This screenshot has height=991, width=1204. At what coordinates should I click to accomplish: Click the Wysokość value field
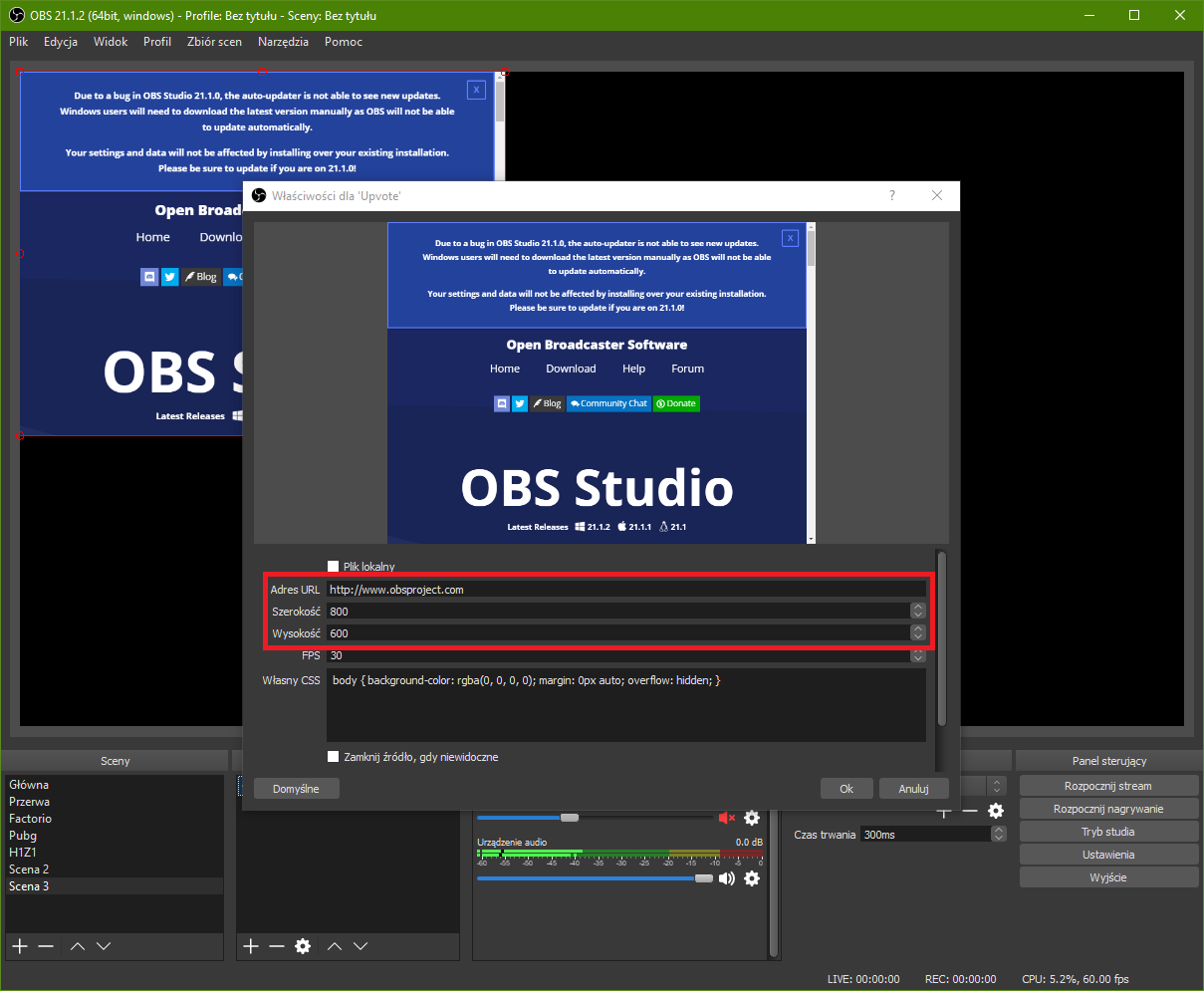[617, 633]
